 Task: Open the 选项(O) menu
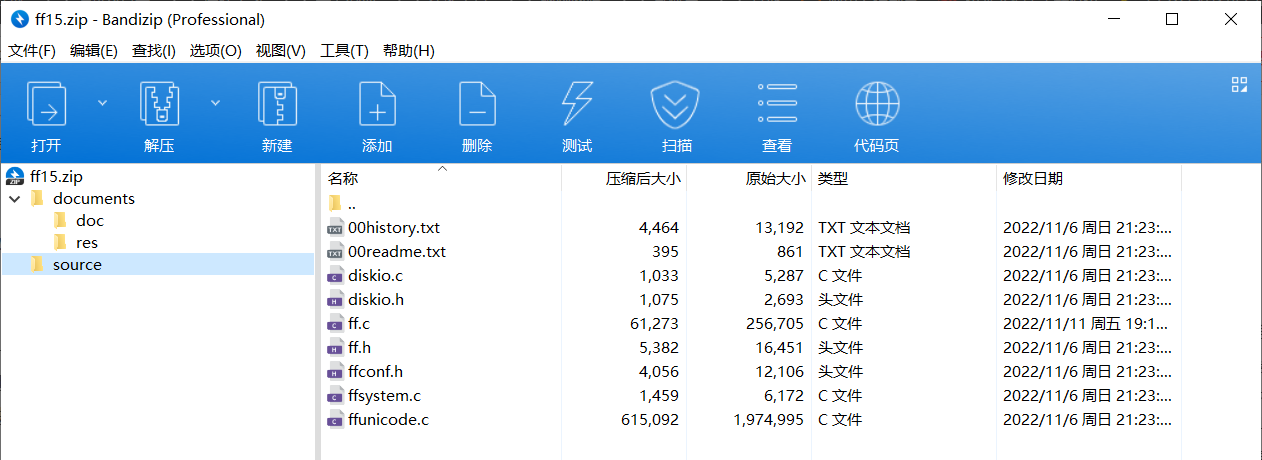[x=216, y=50]
